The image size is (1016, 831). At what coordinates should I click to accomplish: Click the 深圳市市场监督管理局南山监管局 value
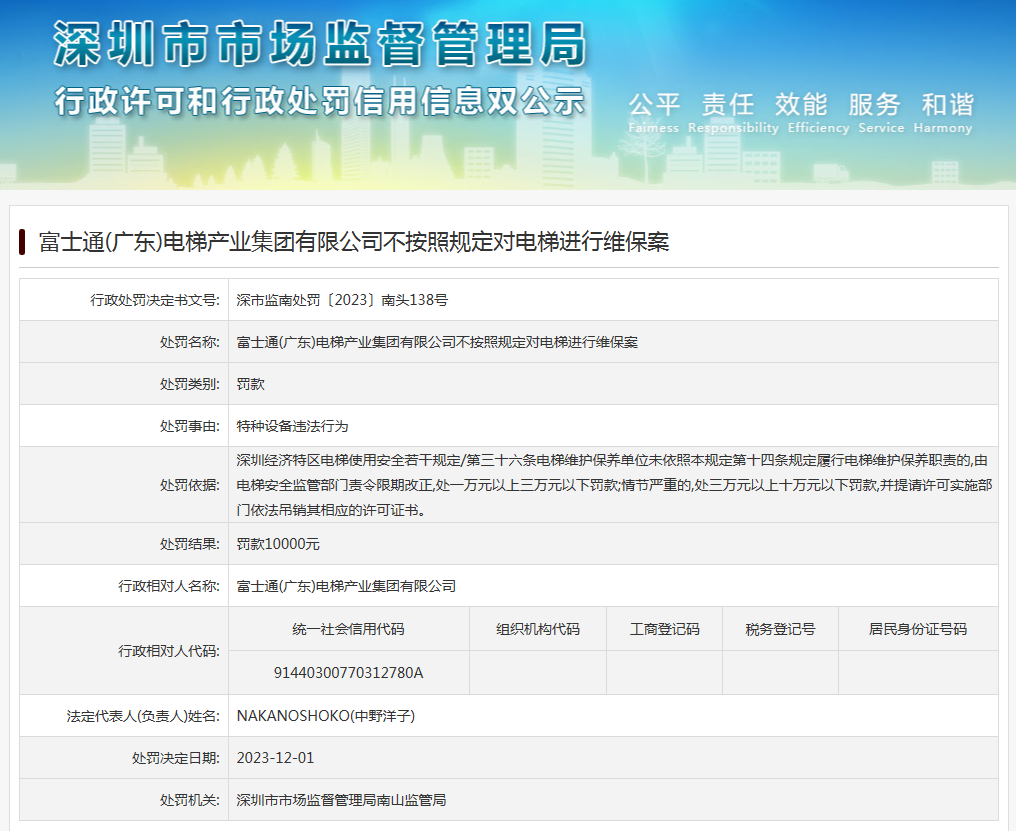click(x=341, y=801)
